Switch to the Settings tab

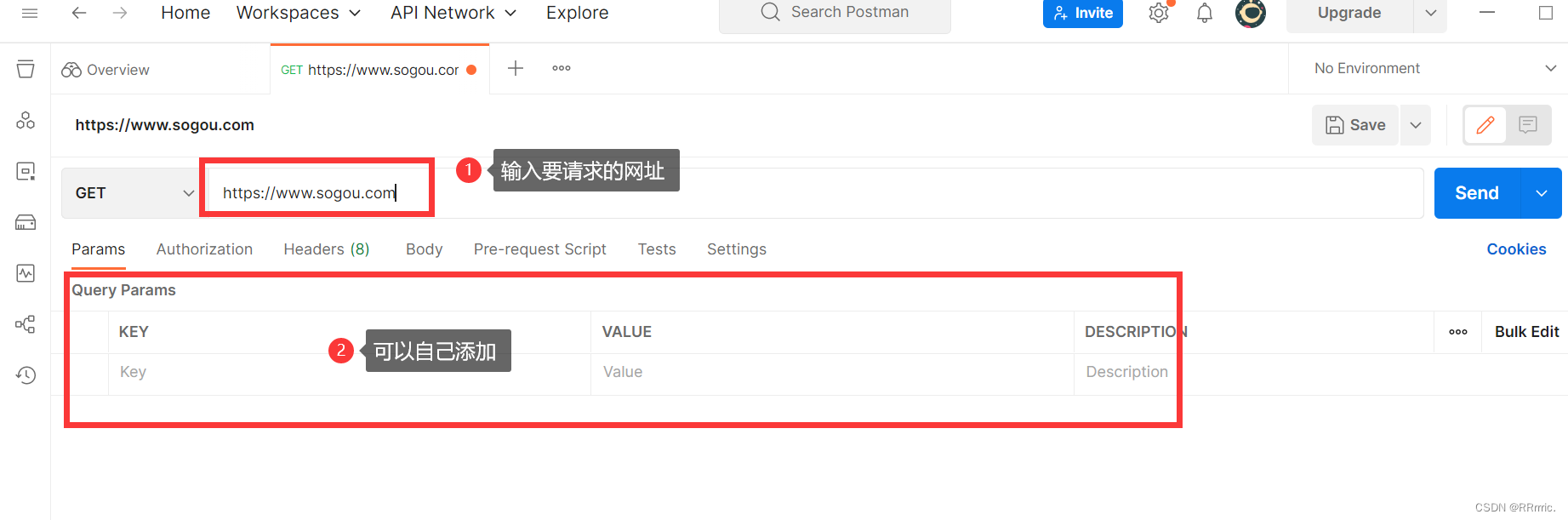737,249
